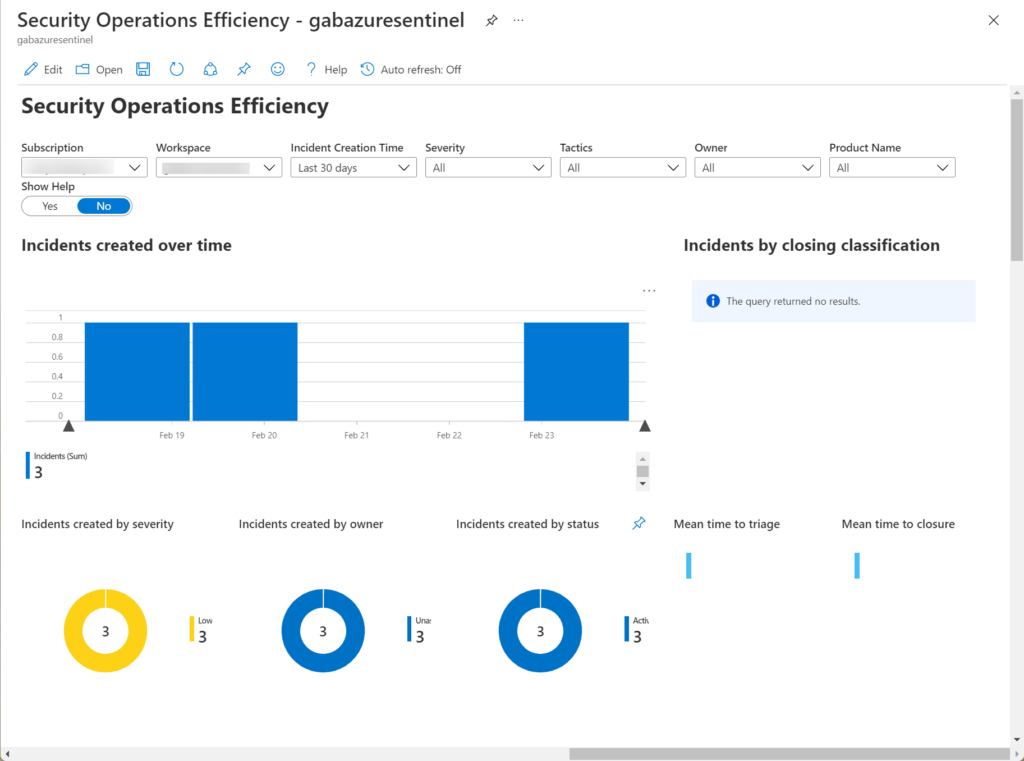This screenshot has width=1024, height=761.
Task: Click the gabazuresentinel subtitle text
Action: point(55,40)
